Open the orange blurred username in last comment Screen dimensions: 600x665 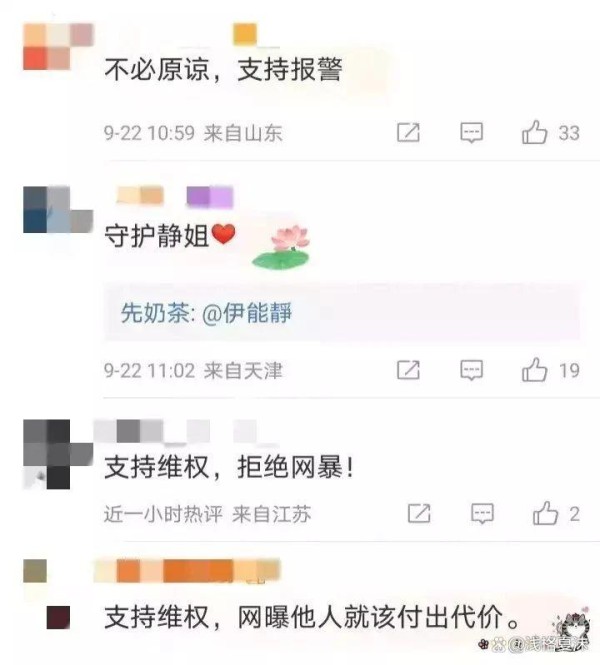(x=187, y=570)
